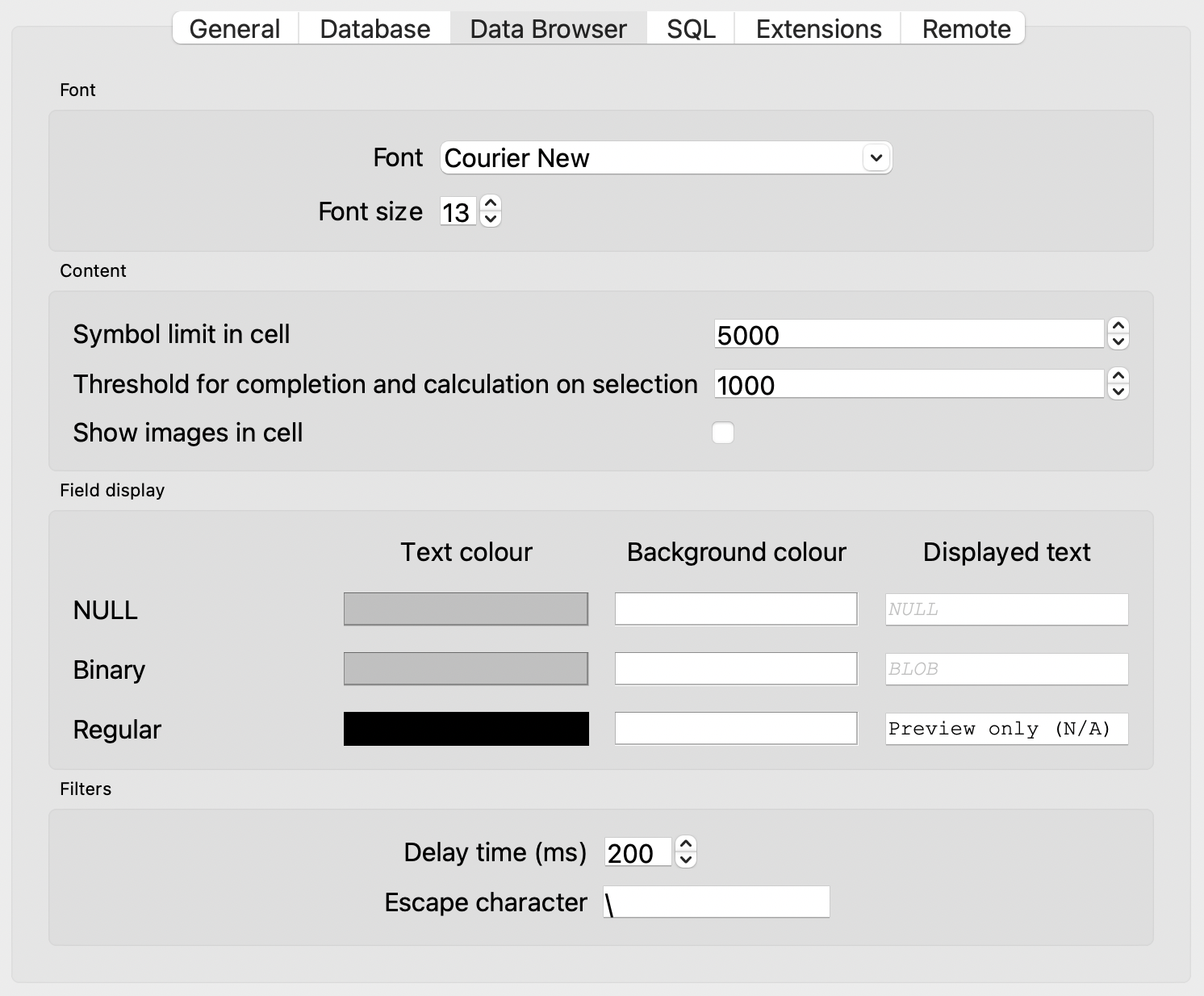Open the Remote tab

click(965, 28)
